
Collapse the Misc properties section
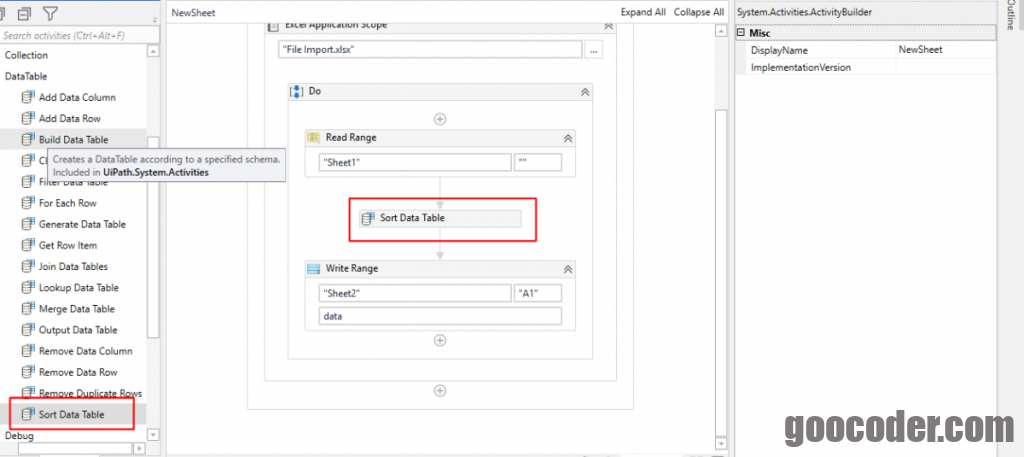(x=741, y=33)
